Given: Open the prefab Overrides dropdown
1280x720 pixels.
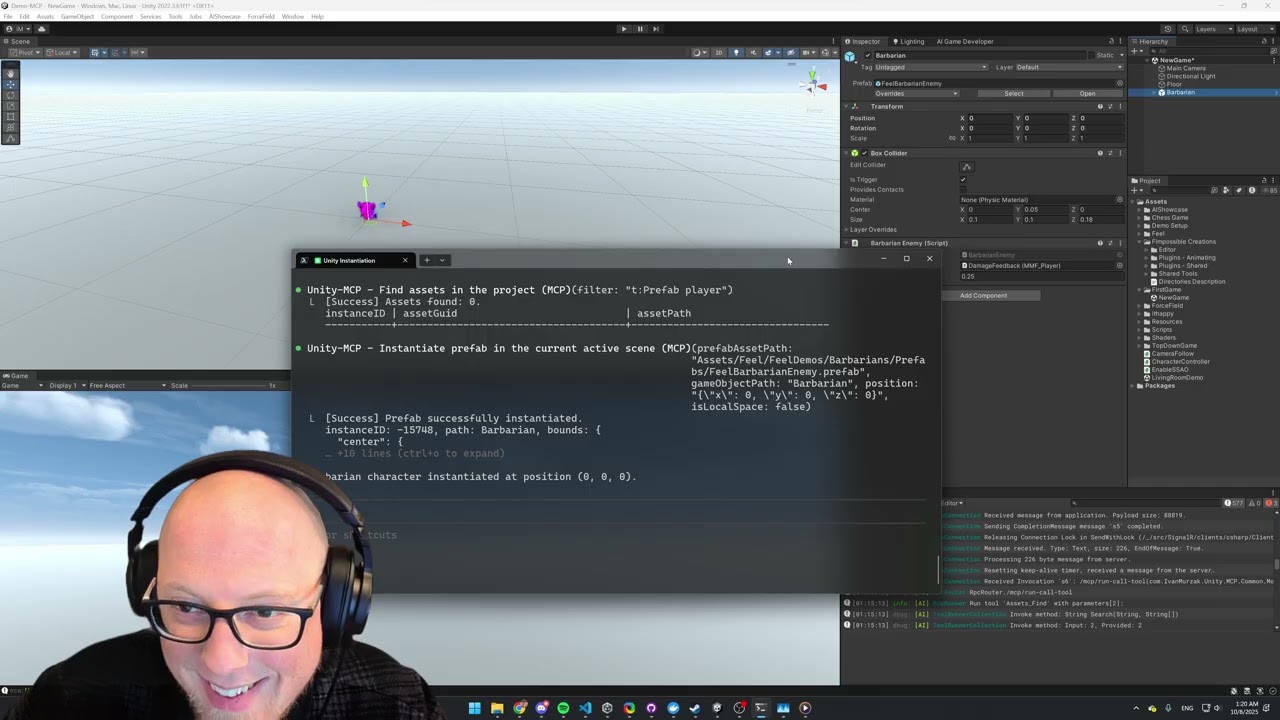Looking at the screenshot, I should [915, 94].
